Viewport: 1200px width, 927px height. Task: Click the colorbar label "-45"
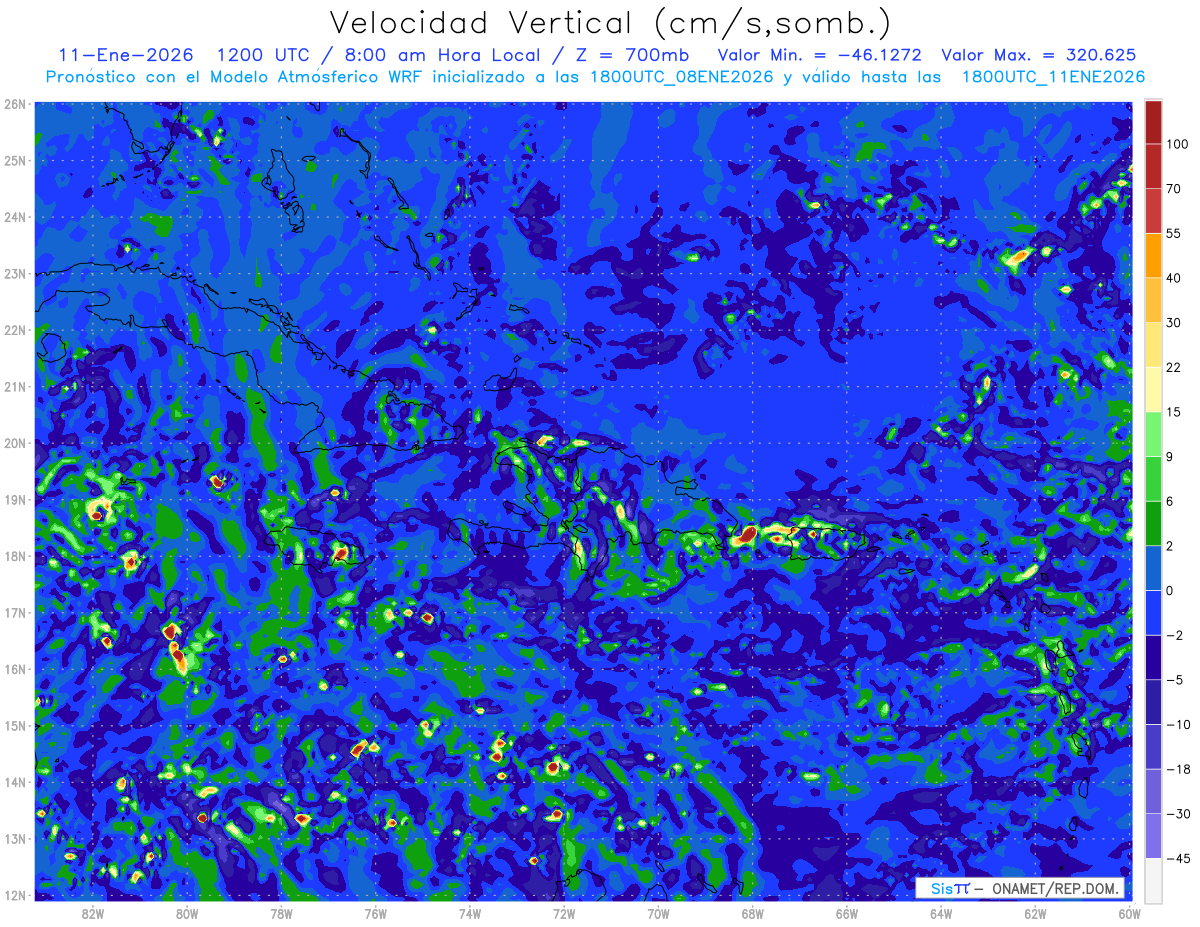click(1177, 858)
